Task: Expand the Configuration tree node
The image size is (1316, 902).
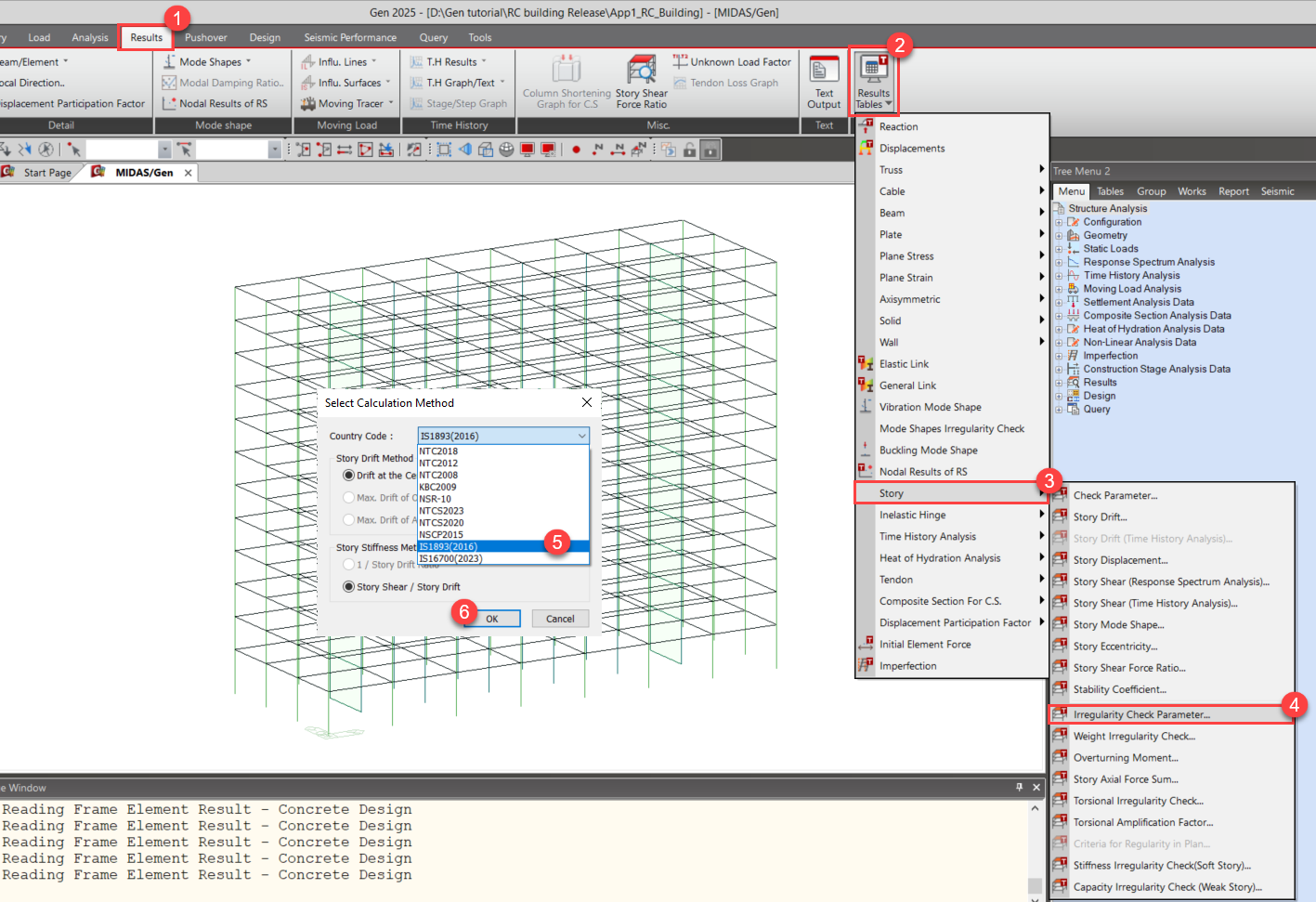Action: (1059, 222)
